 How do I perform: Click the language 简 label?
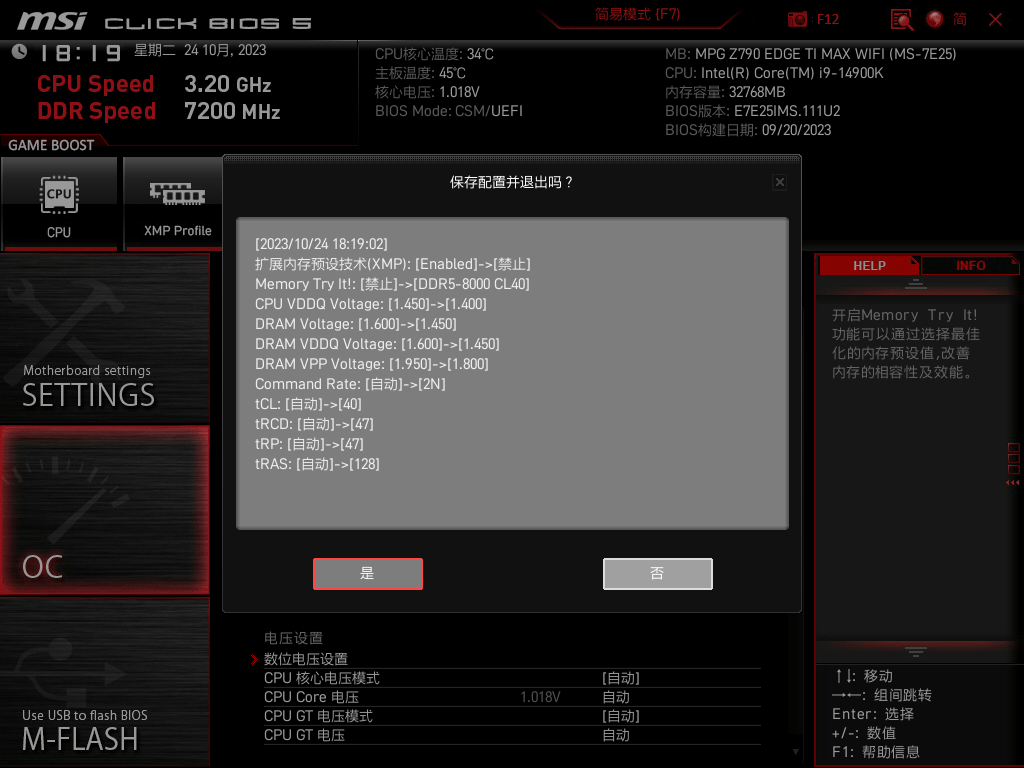[959, 19]
